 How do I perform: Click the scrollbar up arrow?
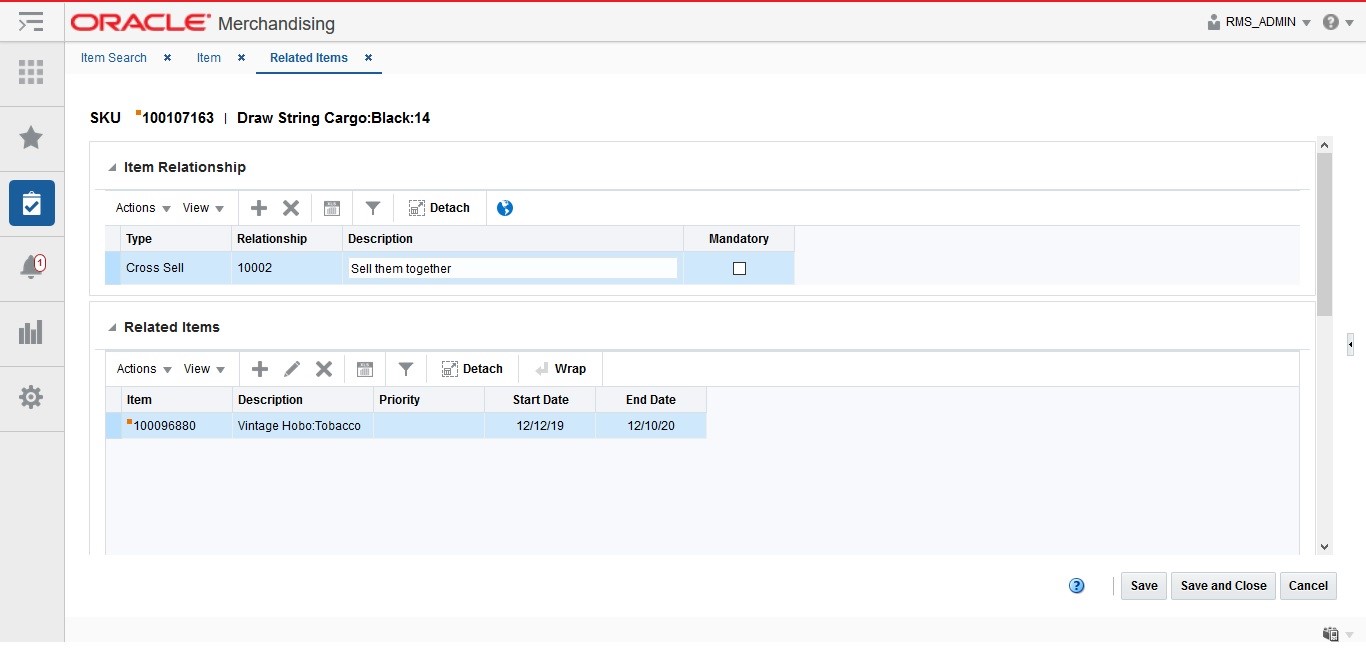point(1325,145)
